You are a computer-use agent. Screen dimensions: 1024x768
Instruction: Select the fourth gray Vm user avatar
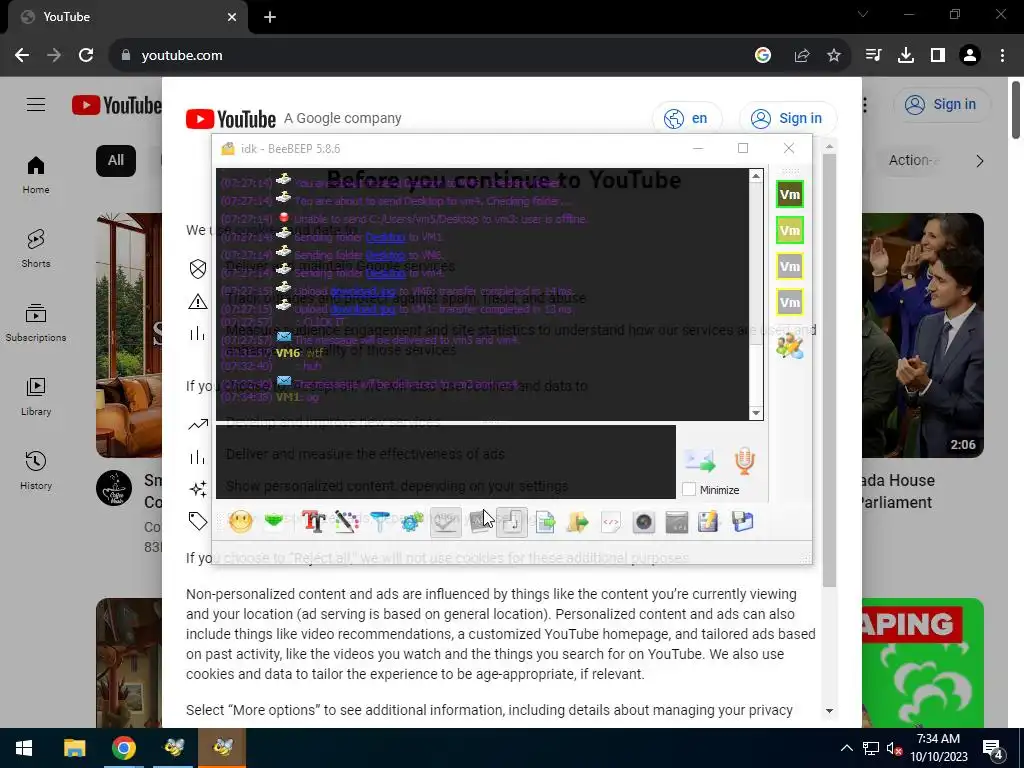click(x=790, y=302)
